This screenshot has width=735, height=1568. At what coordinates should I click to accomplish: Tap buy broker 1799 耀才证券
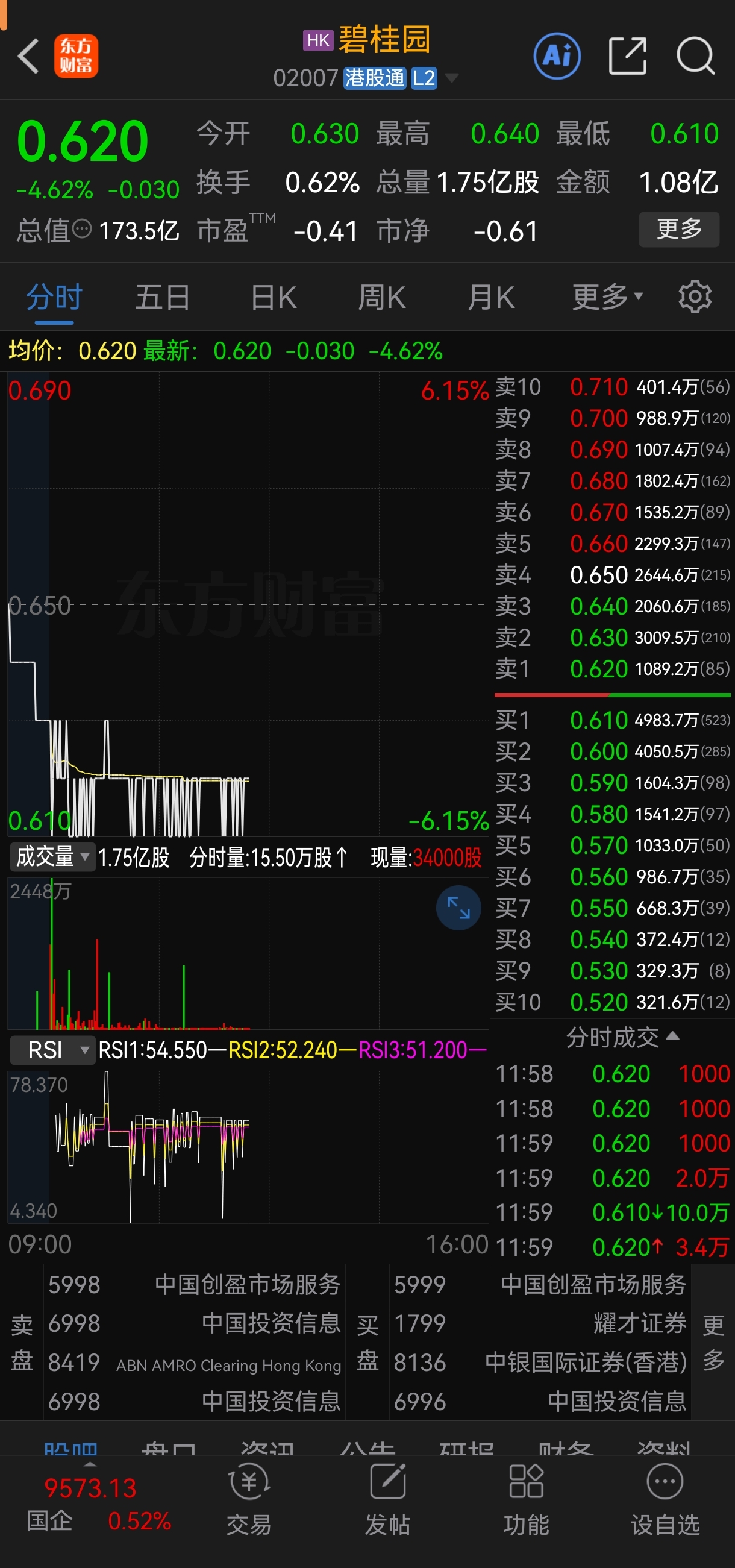coord(540,1323)
